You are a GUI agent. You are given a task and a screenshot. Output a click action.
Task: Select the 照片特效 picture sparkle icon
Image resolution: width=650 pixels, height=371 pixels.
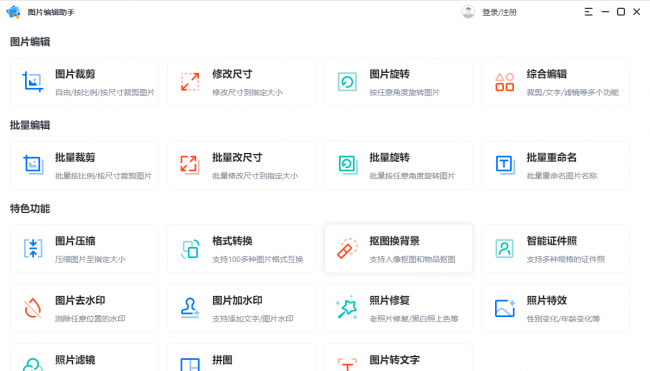tap(505, 308)
